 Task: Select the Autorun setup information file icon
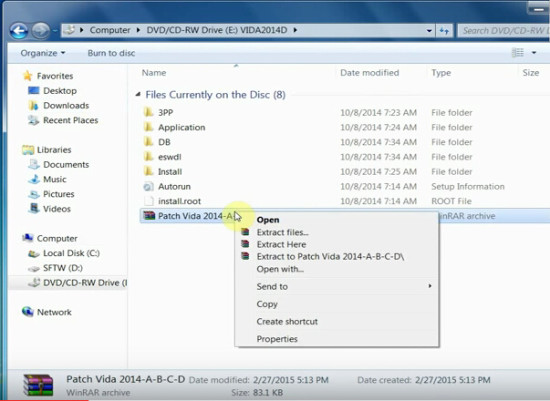149,186
